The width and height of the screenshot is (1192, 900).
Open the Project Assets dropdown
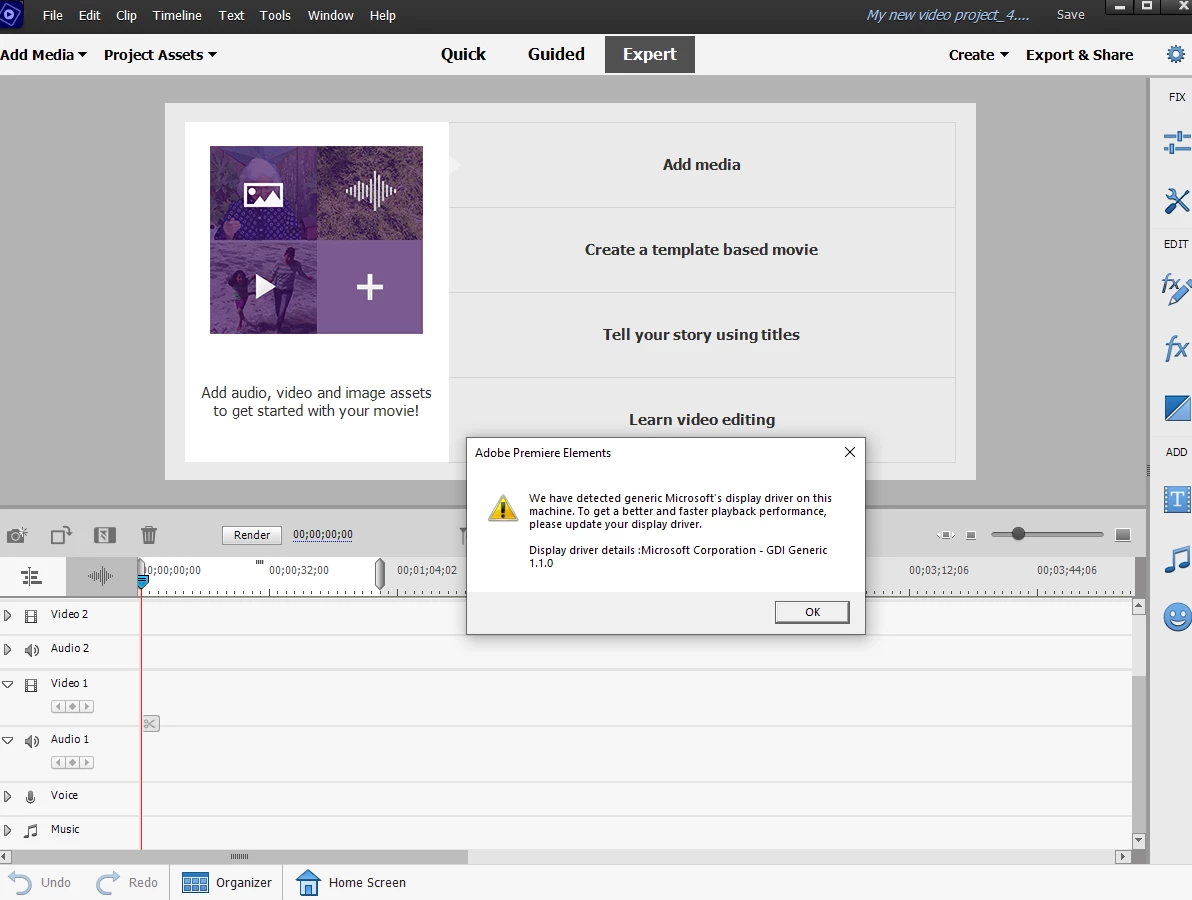tap(160, 55)
